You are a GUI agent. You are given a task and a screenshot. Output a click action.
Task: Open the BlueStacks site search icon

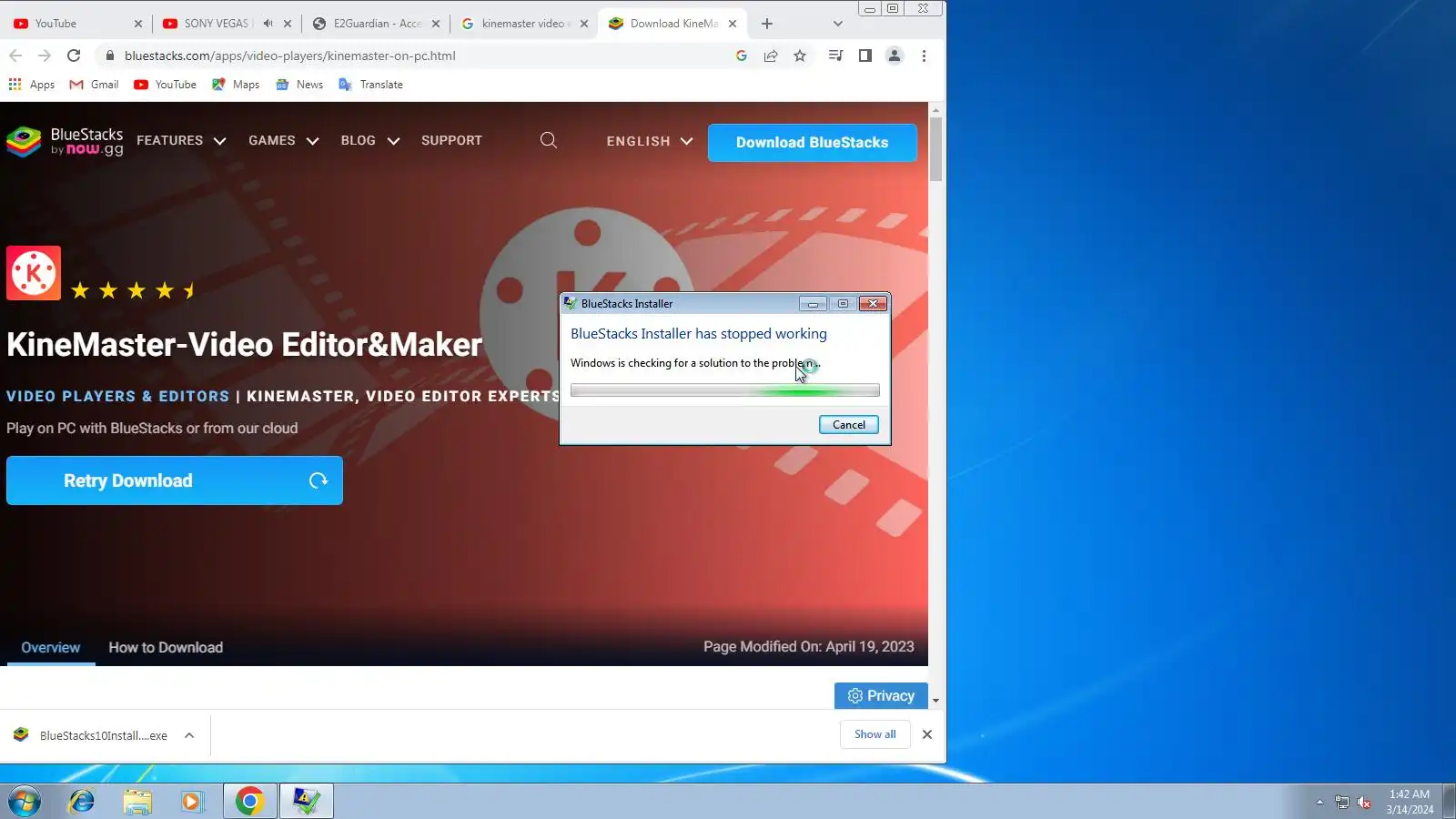click(549, 140)
